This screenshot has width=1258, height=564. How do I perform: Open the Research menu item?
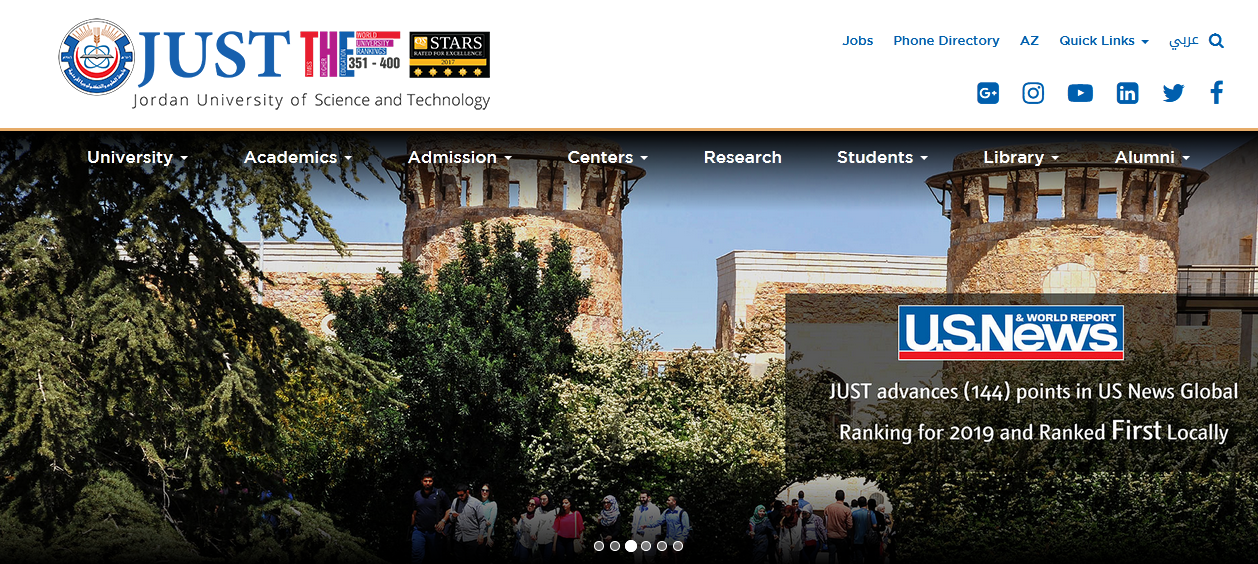coord(742,157)
